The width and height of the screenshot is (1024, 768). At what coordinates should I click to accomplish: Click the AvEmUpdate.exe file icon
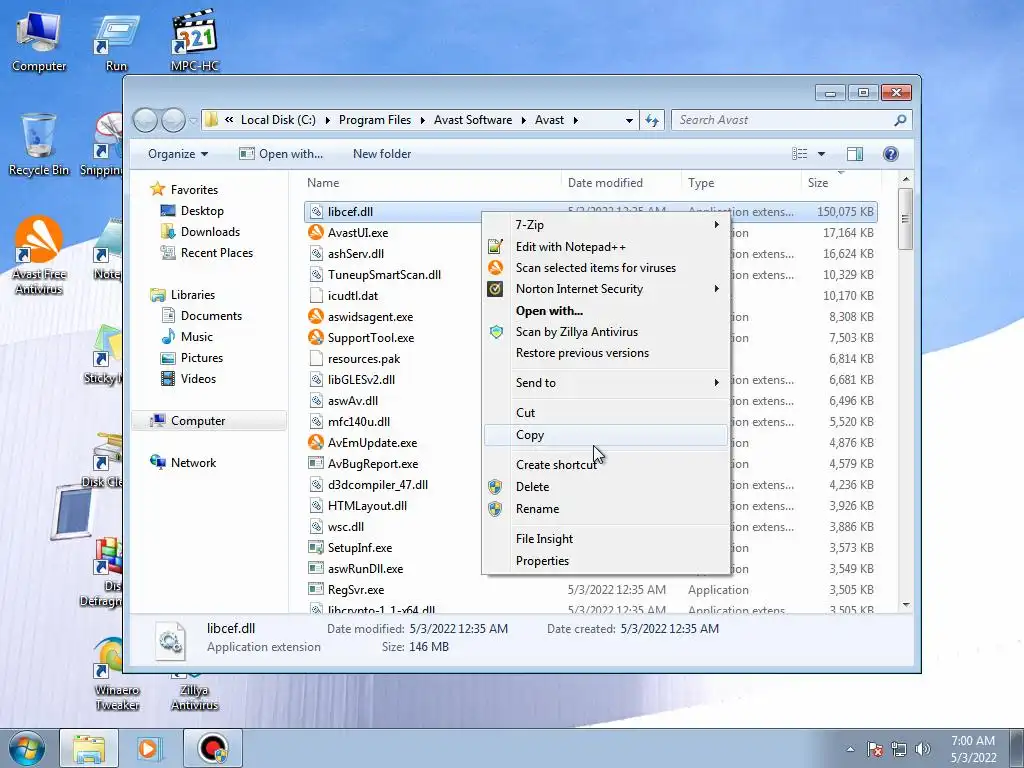[x=316, y=443]
